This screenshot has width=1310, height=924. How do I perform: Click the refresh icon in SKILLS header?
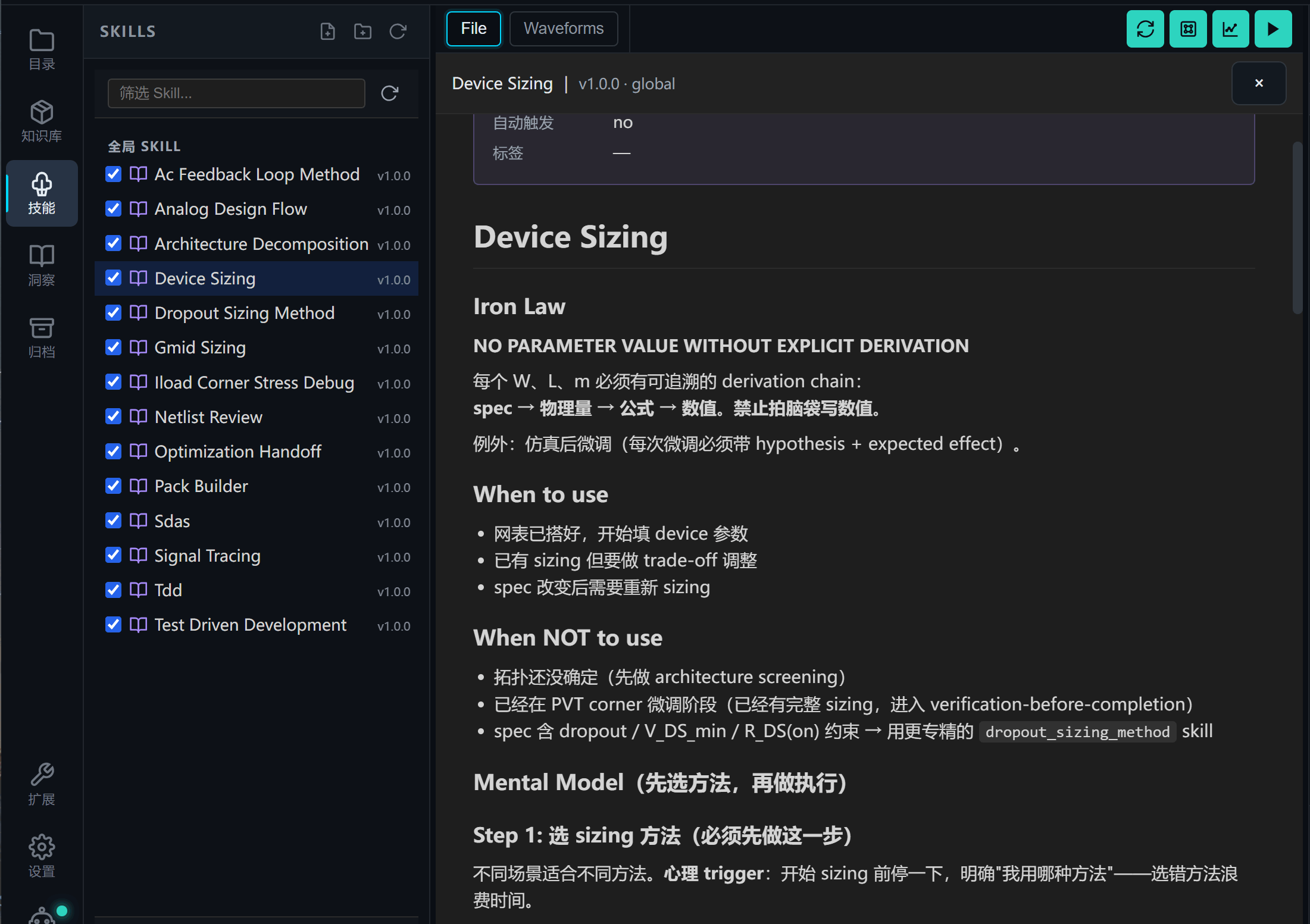[398, 31]
